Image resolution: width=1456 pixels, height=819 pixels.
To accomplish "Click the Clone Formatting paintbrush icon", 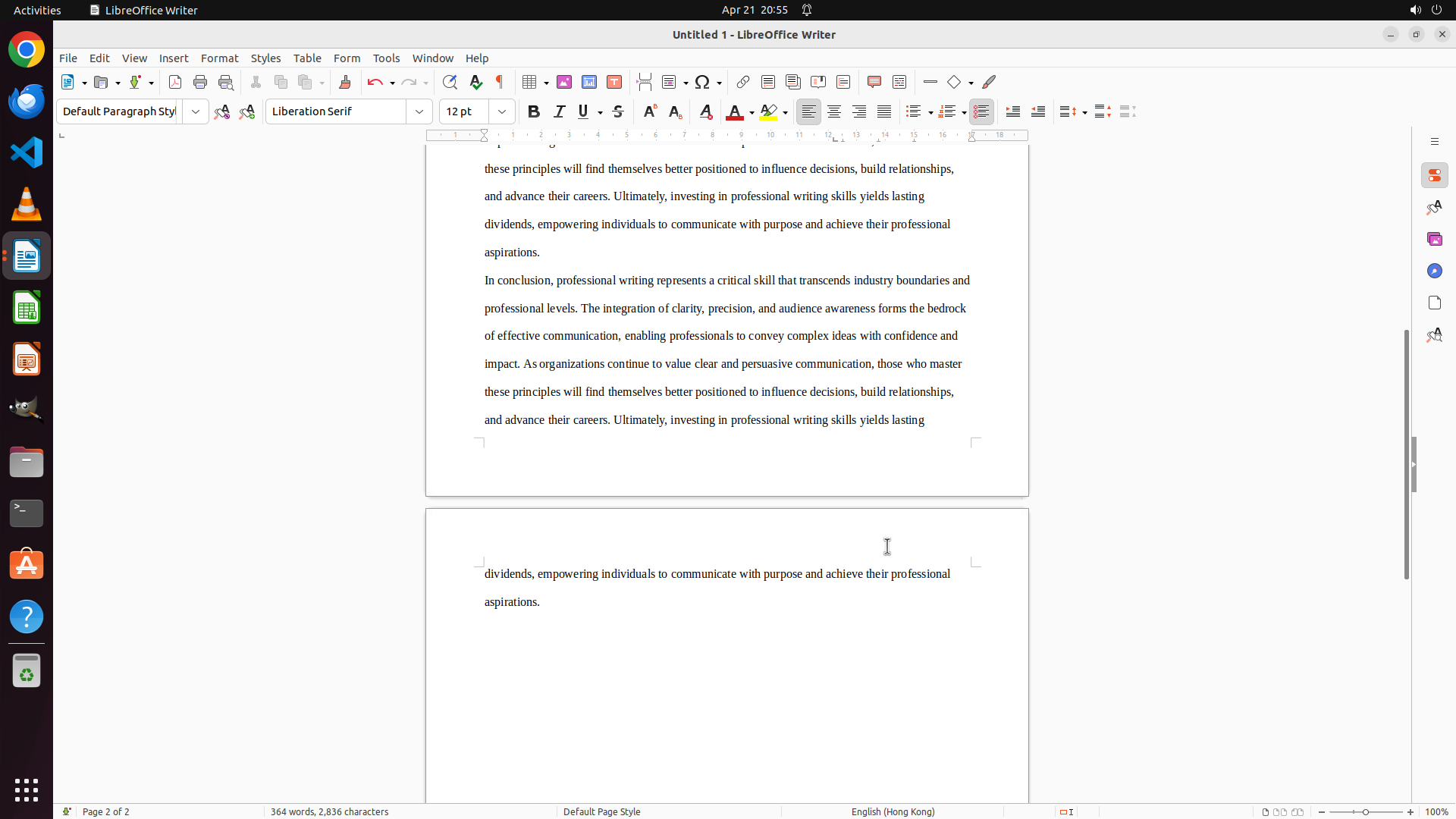I will [x=345, y=82].
